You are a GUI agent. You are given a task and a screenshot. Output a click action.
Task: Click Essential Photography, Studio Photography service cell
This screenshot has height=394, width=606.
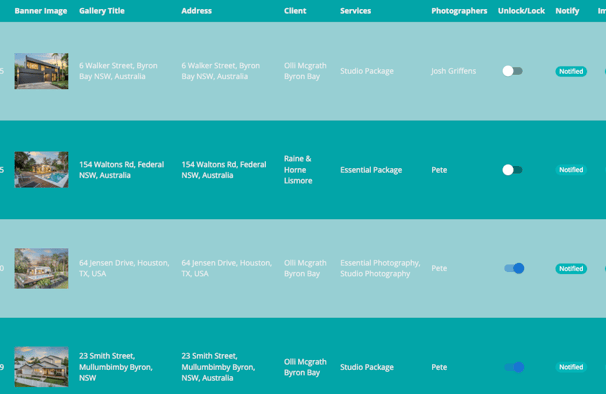click(380, 268)
